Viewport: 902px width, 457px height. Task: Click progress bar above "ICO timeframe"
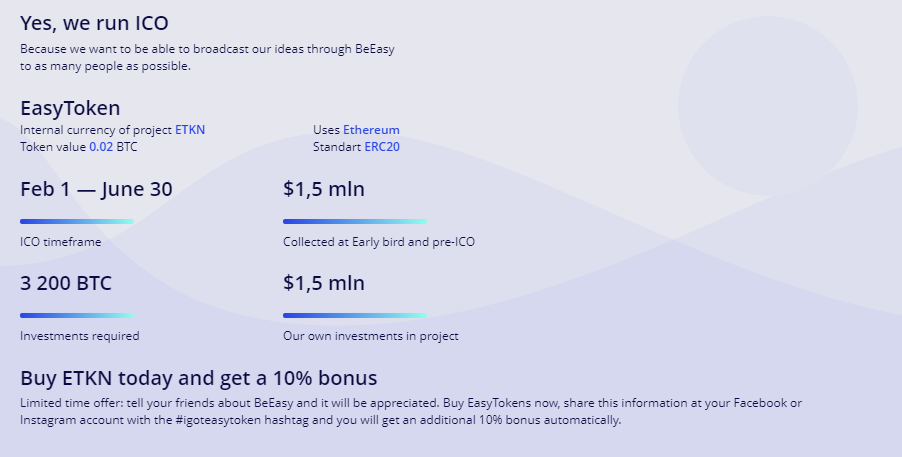(x=77, y=221)
